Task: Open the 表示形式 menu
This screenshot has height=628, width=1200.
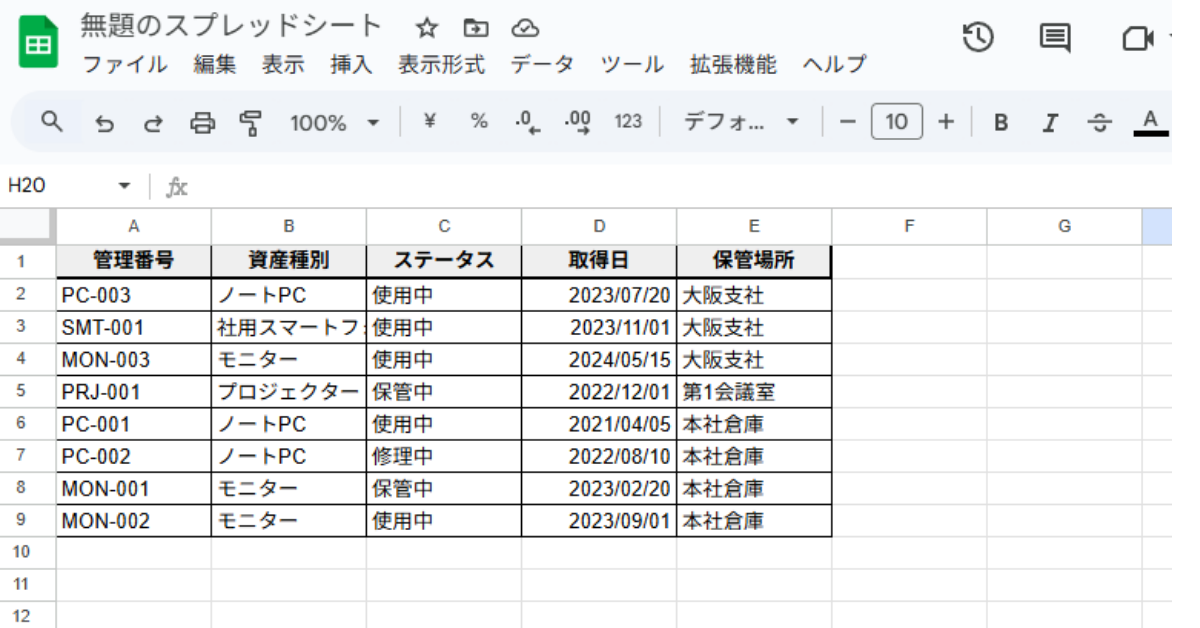Action: [441, 65]
